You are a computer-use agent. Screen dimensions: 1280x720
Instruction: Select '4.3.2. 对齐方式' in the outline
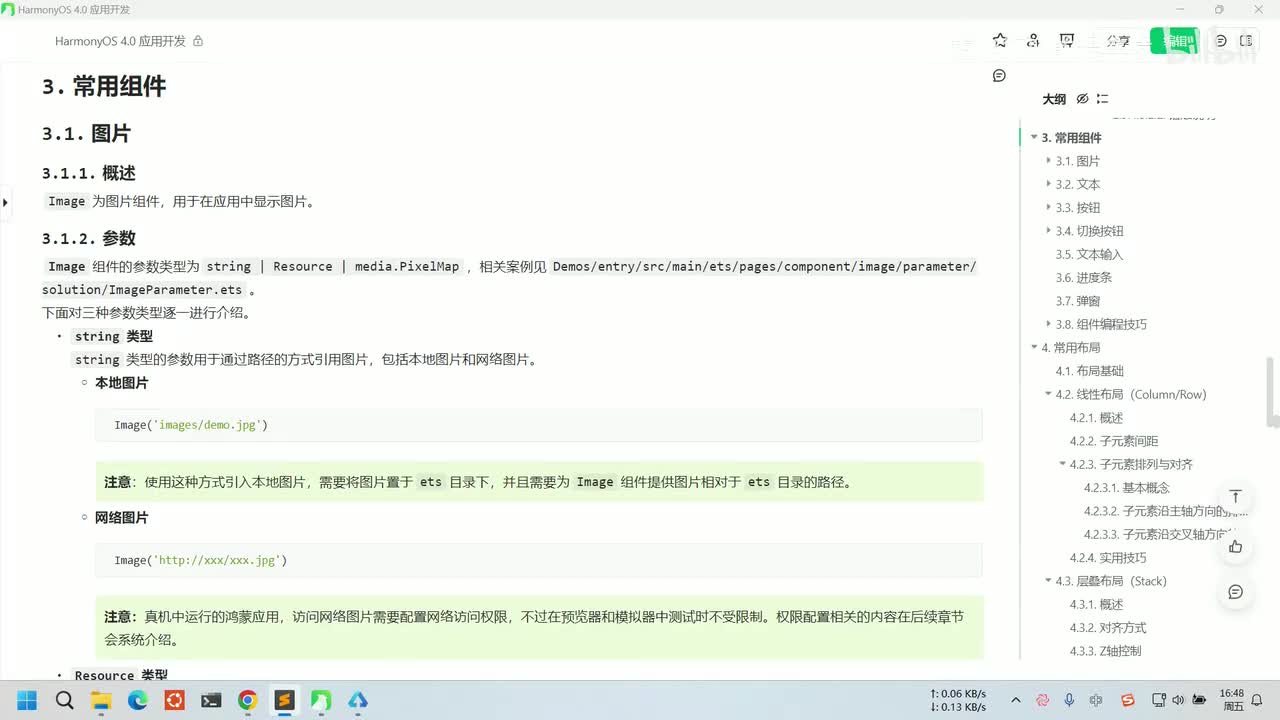[1108, 628]
